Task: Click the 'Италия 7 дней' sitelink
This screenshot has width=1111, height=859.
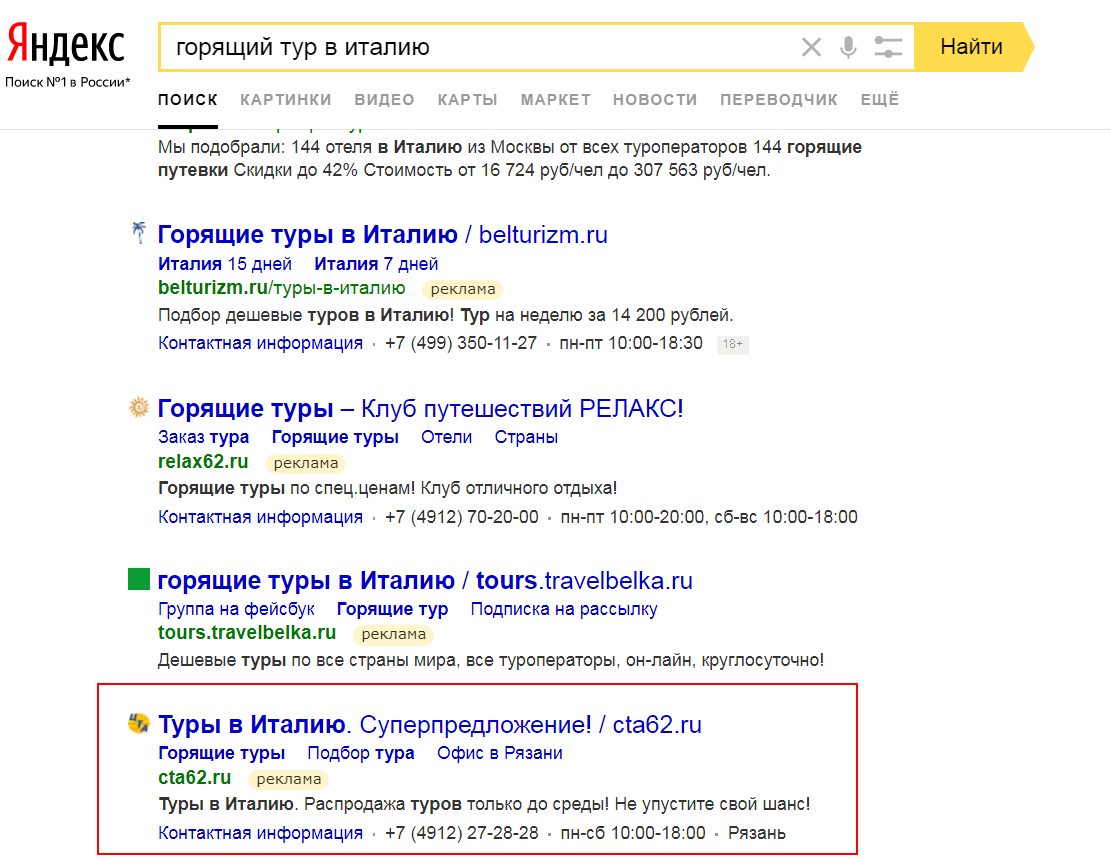Action: [x=376, y=264]
